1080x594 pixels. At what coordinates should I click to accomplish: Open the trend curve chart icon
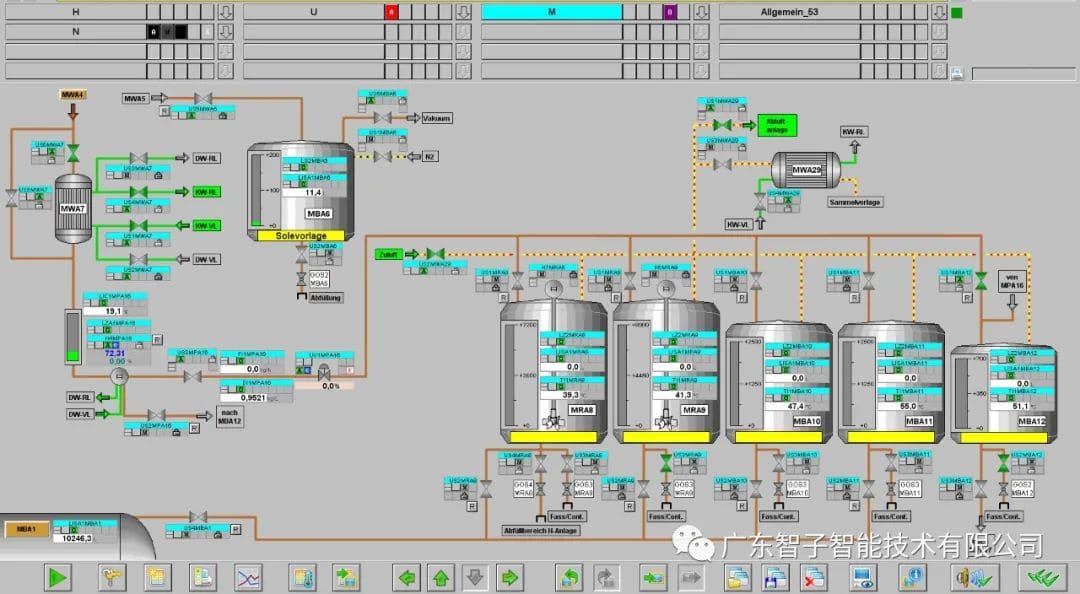(x=248, y=577)
